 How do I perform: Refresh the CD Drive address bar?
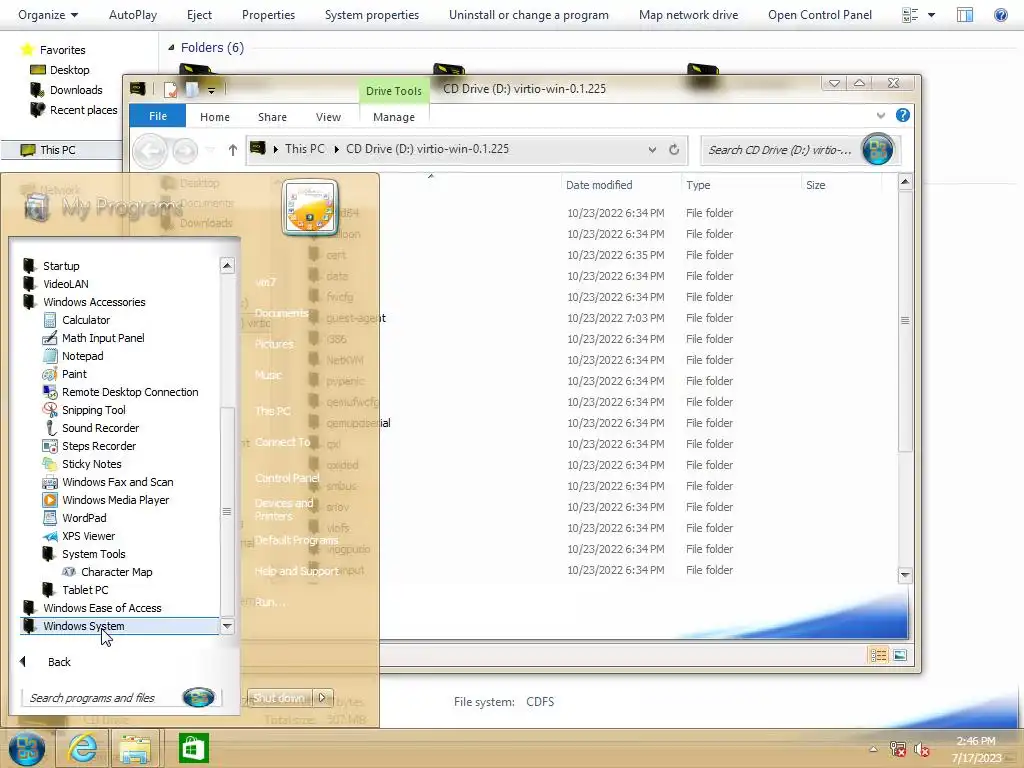[674, 150]
